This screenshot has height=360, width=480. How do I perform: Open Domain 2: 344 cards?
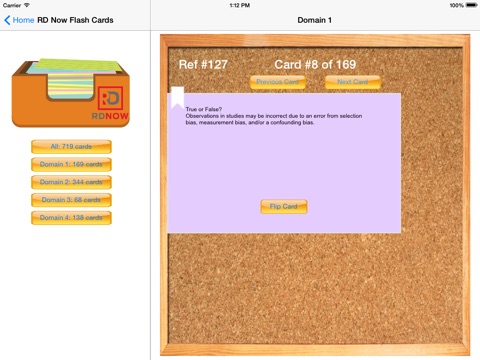pyautogui.click(x=71, y=182)
